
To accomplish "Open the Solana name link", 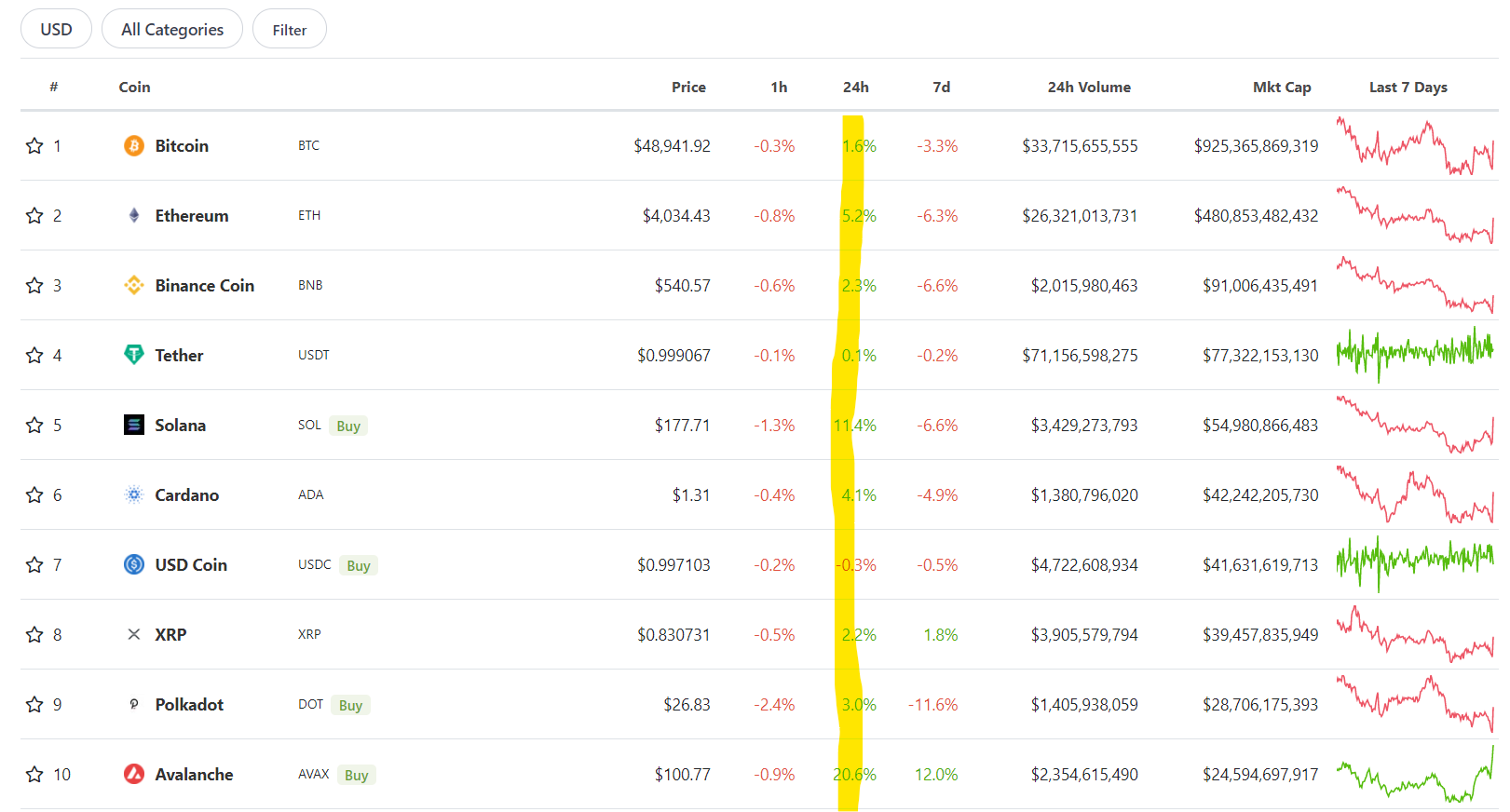I will [181, 425].
